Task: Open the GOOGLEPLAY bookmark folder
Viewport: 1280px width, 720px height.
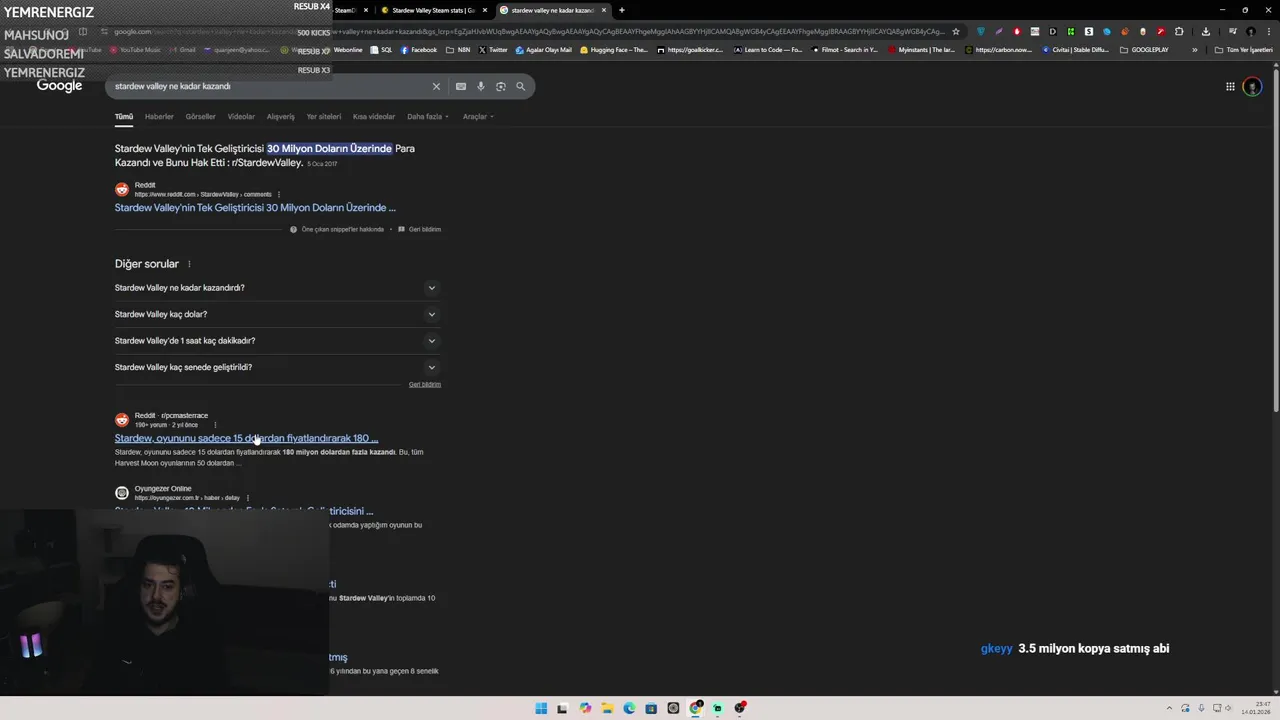Action: tap(1145, 50)
